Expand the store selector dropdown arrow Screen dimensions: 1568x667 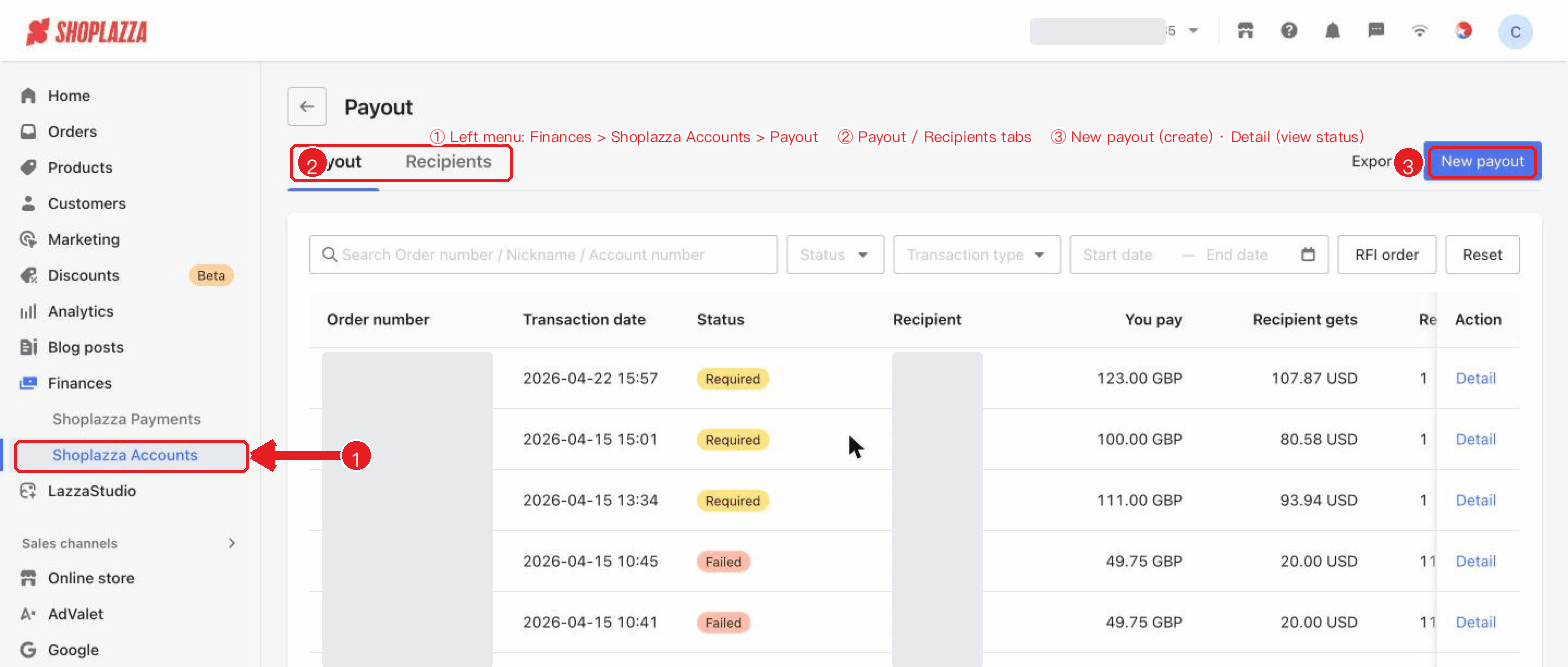tap(1193, 31)
